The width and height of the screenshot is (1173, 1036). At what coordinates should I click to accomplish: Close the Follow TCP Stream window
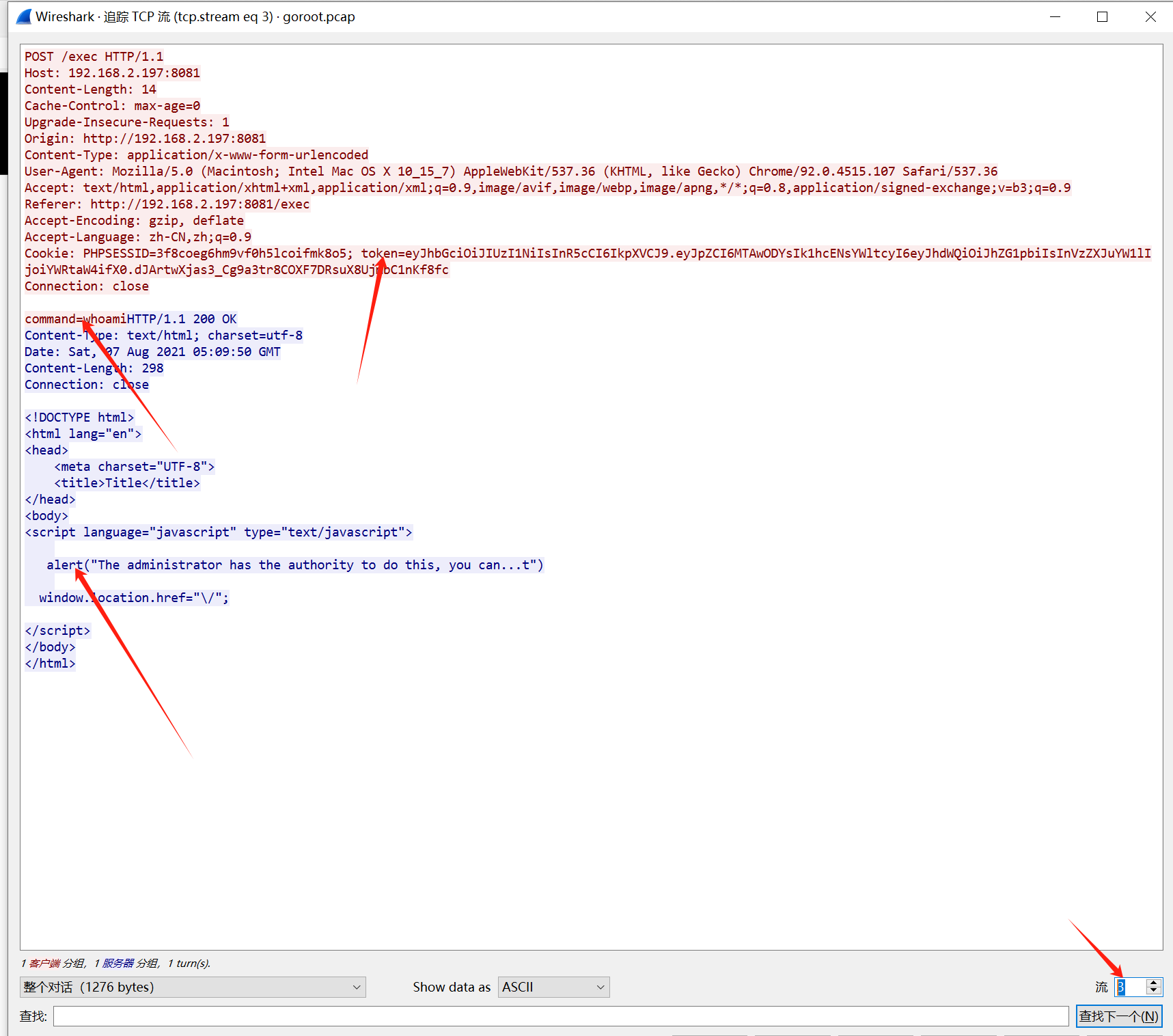[1150, 16]
